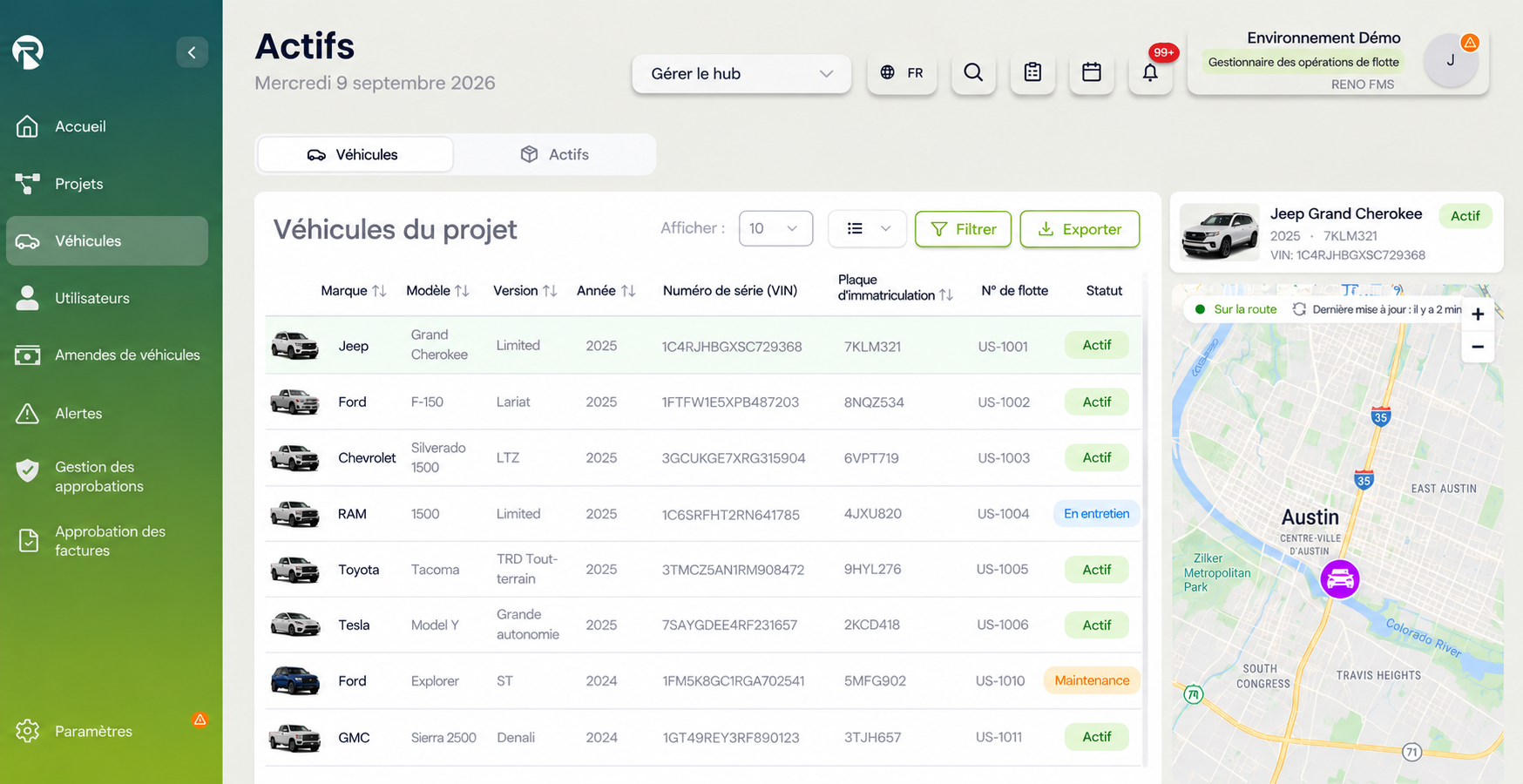
Task: Click the purple vehicle marker on map
Action: click(x=1339, y=578)
